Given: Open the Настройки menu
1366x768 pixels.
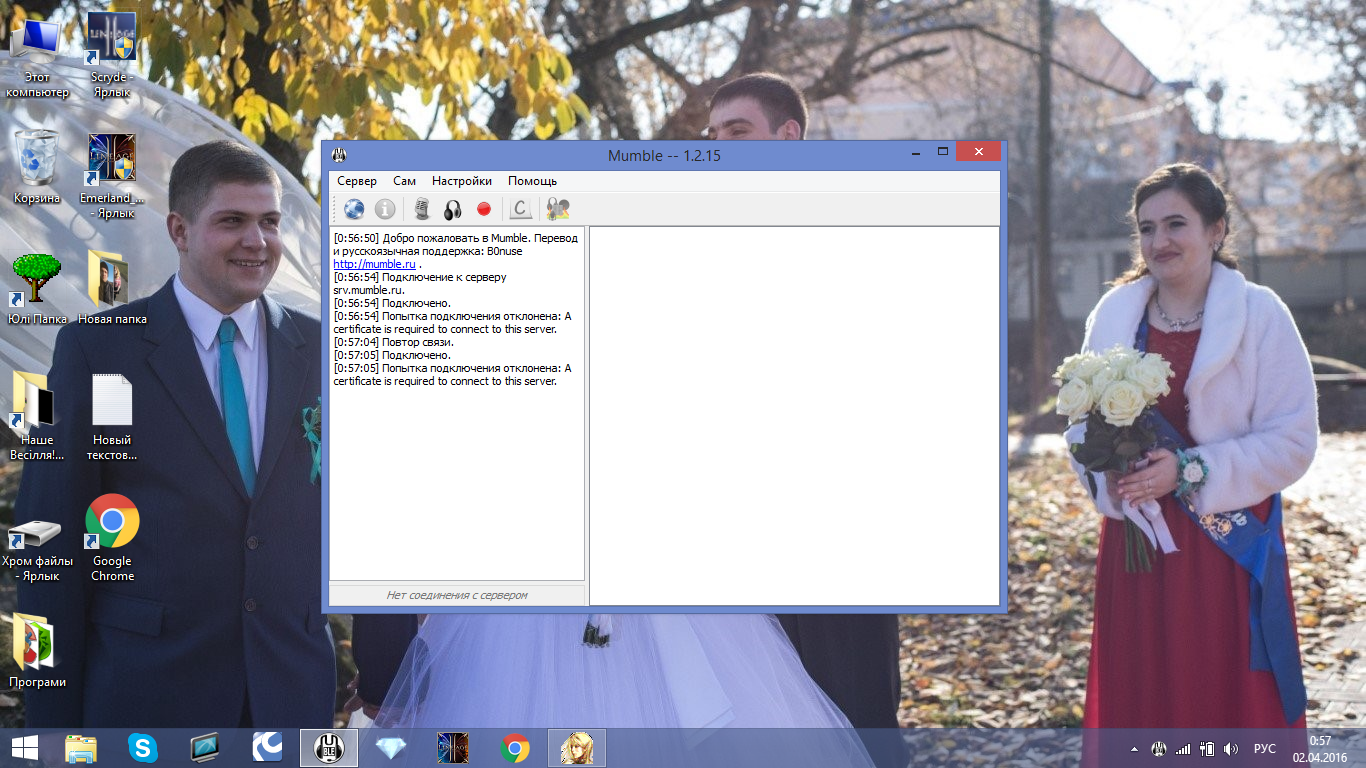Looking at the screenshot, I should coord(462,181).
